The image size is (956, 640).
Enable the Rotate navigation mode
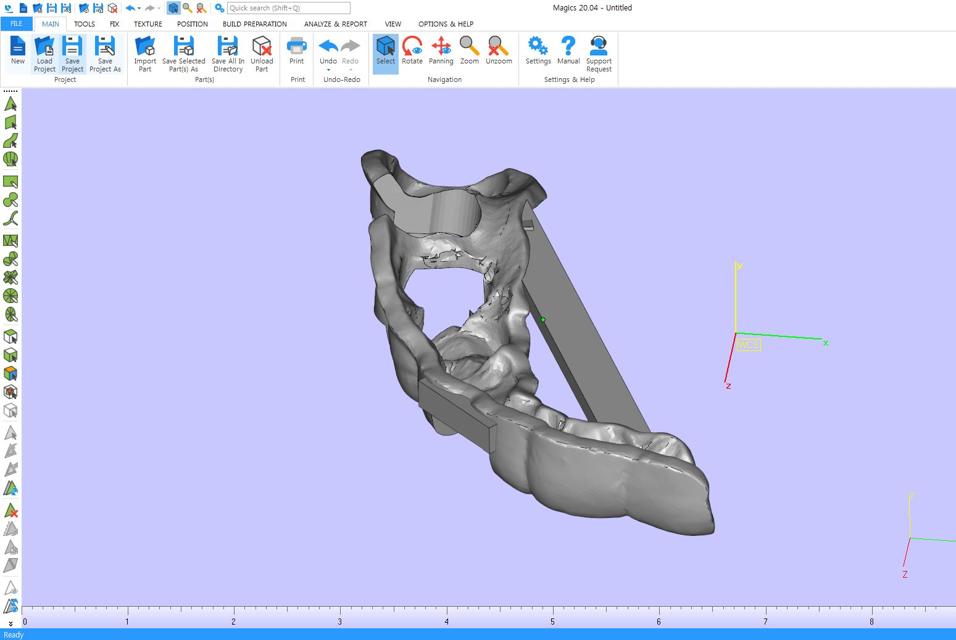pyautogui.click(x=412, y=50)
